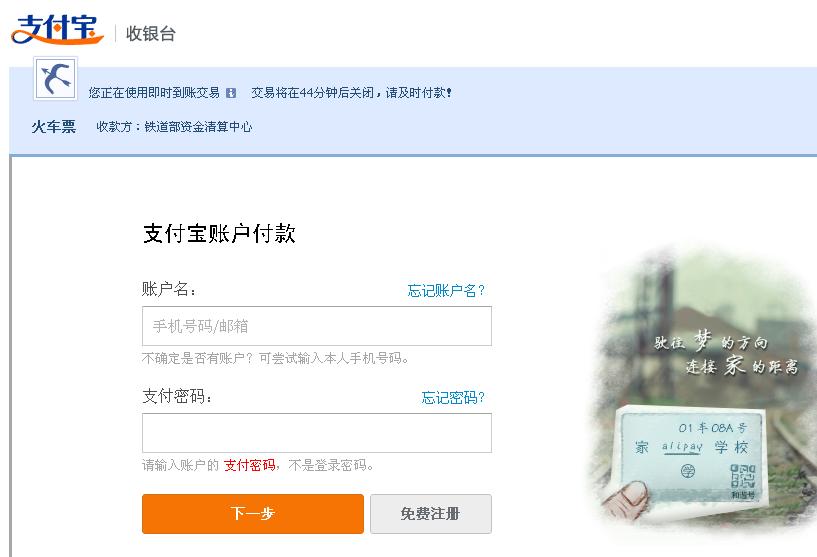This screenshot has height=557, width=817.
Task: Click the 免费注册 button
Action: (x=431, y=514)
